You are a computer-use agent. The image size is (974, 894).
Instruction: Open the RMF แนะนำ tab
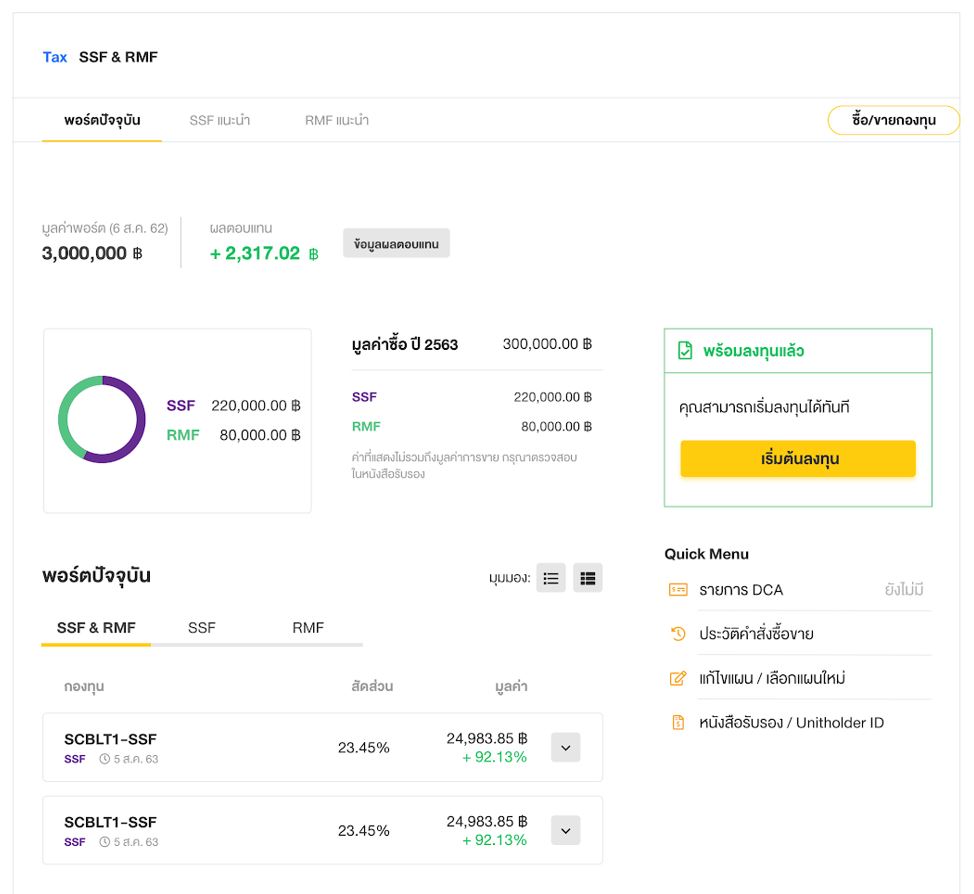point(337,120)
